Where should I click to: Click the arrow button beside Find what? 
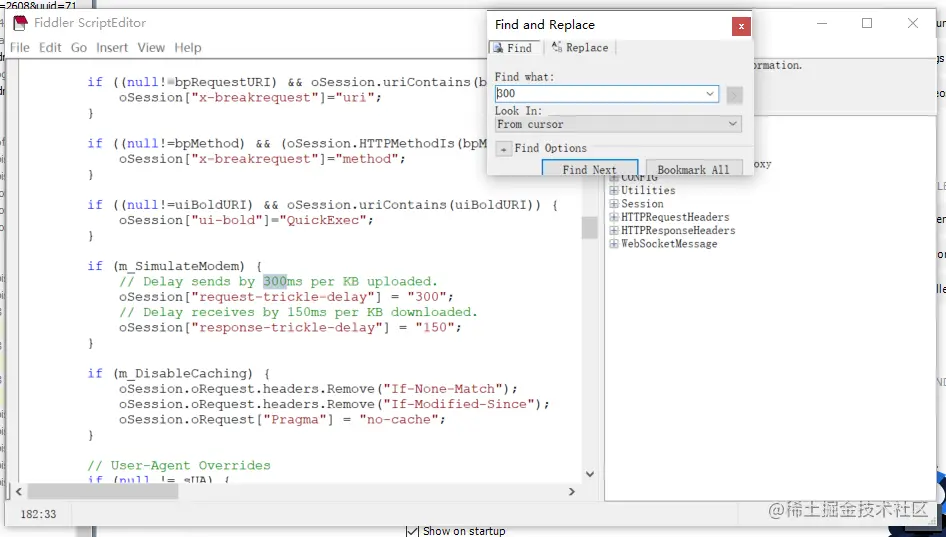[x=734, y=94]
